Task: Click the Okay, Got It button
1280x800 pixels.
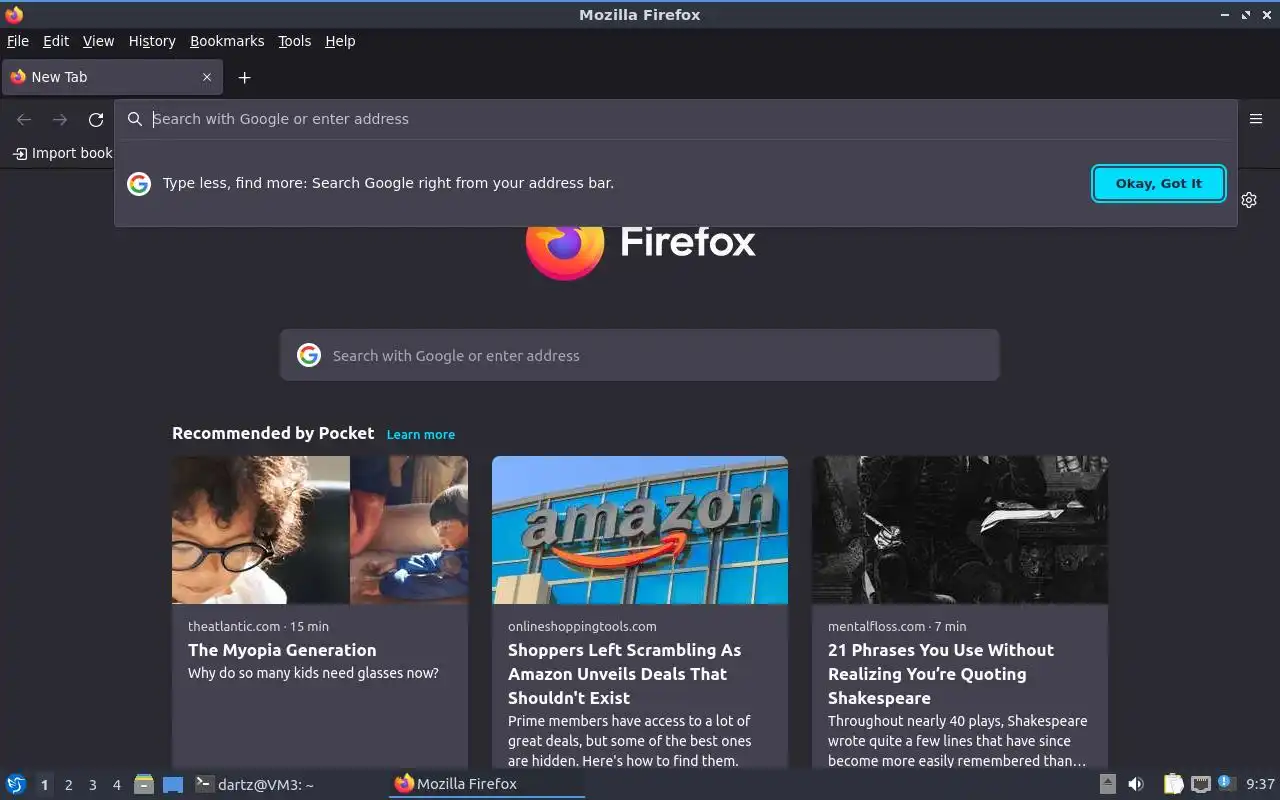Action: click(x=1159, y=183)
